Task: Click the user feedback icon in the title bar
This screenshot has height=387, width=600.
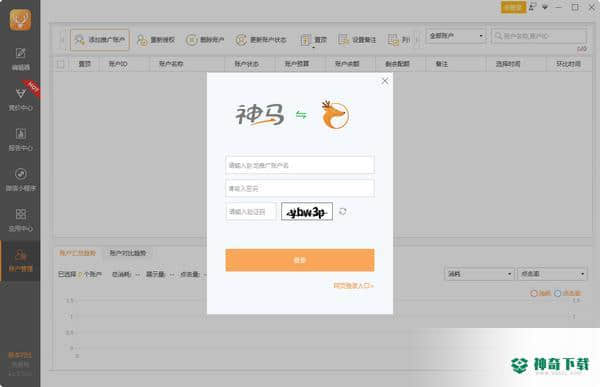Action: 533,7
